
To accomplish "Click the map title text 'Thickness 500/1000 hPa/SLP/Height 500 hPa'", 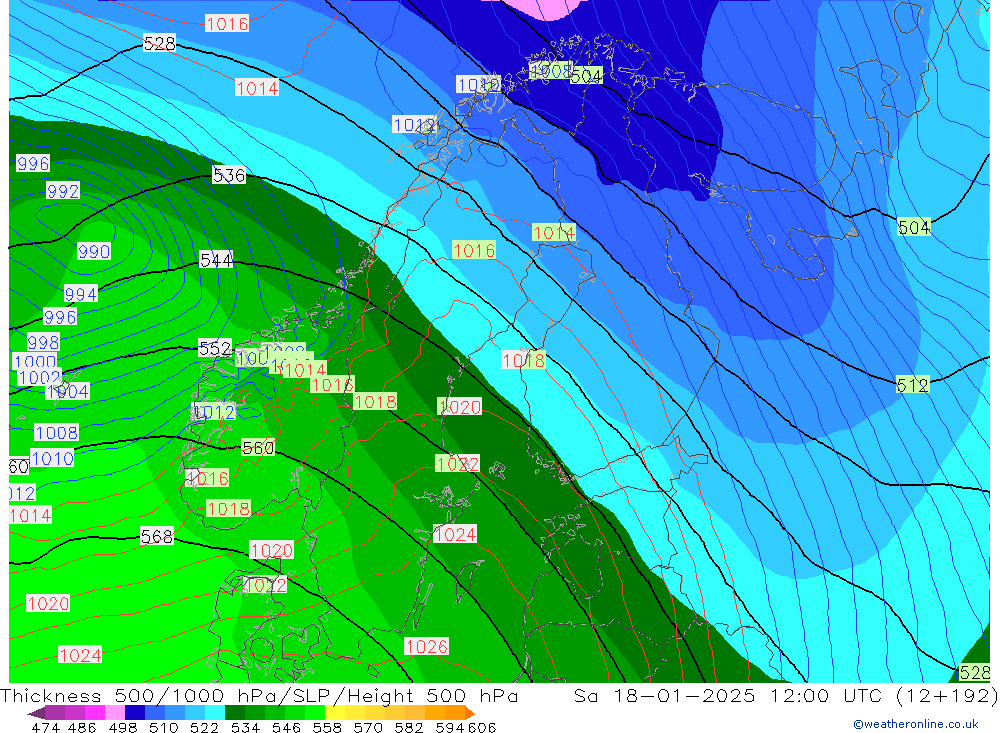I will [x=260, y=696].
